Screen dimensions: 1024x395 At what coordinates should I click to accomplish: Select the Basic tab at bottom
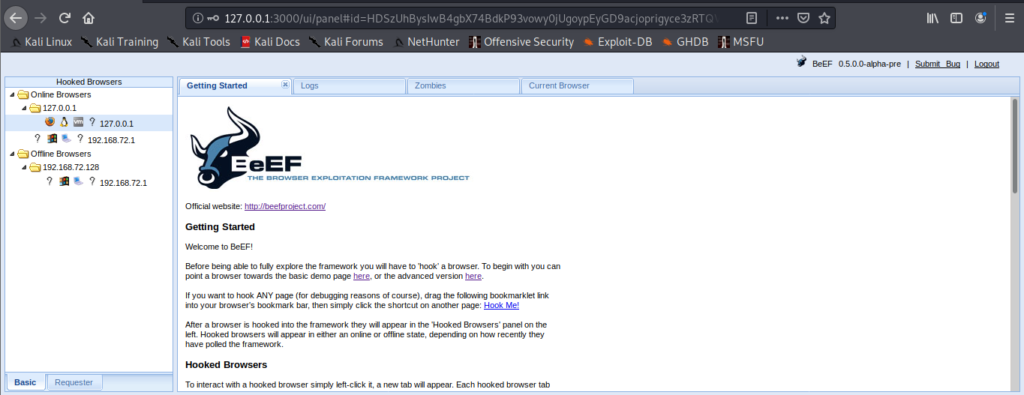25,383
